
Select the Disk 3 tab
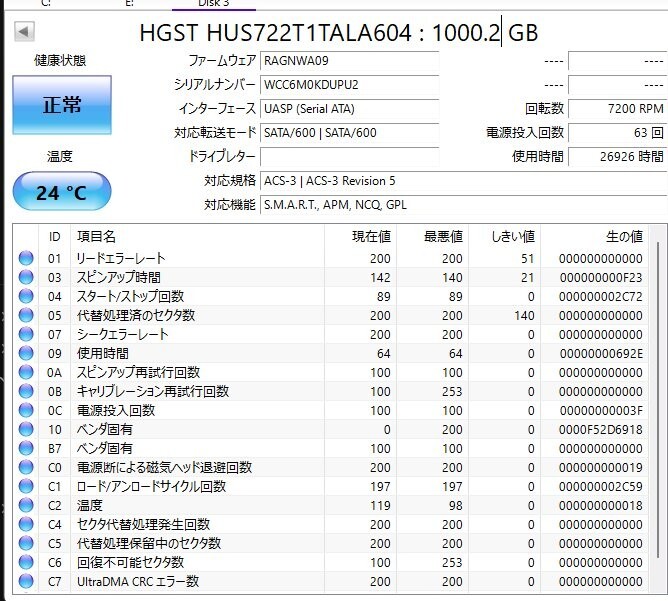[214, 3]
